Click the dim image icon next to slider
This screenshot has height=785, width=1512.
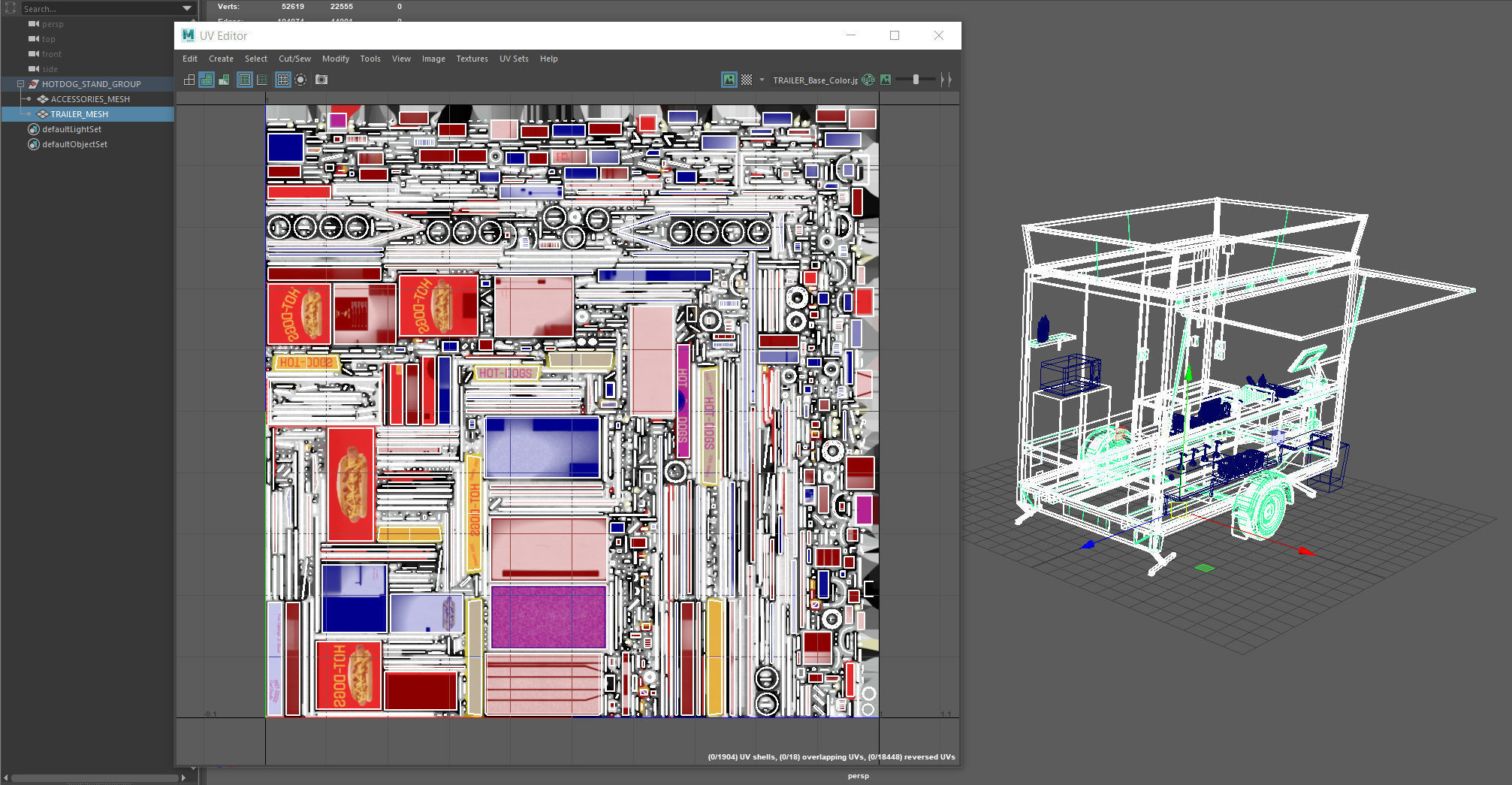pyautogui.click(x=886, y=80)
